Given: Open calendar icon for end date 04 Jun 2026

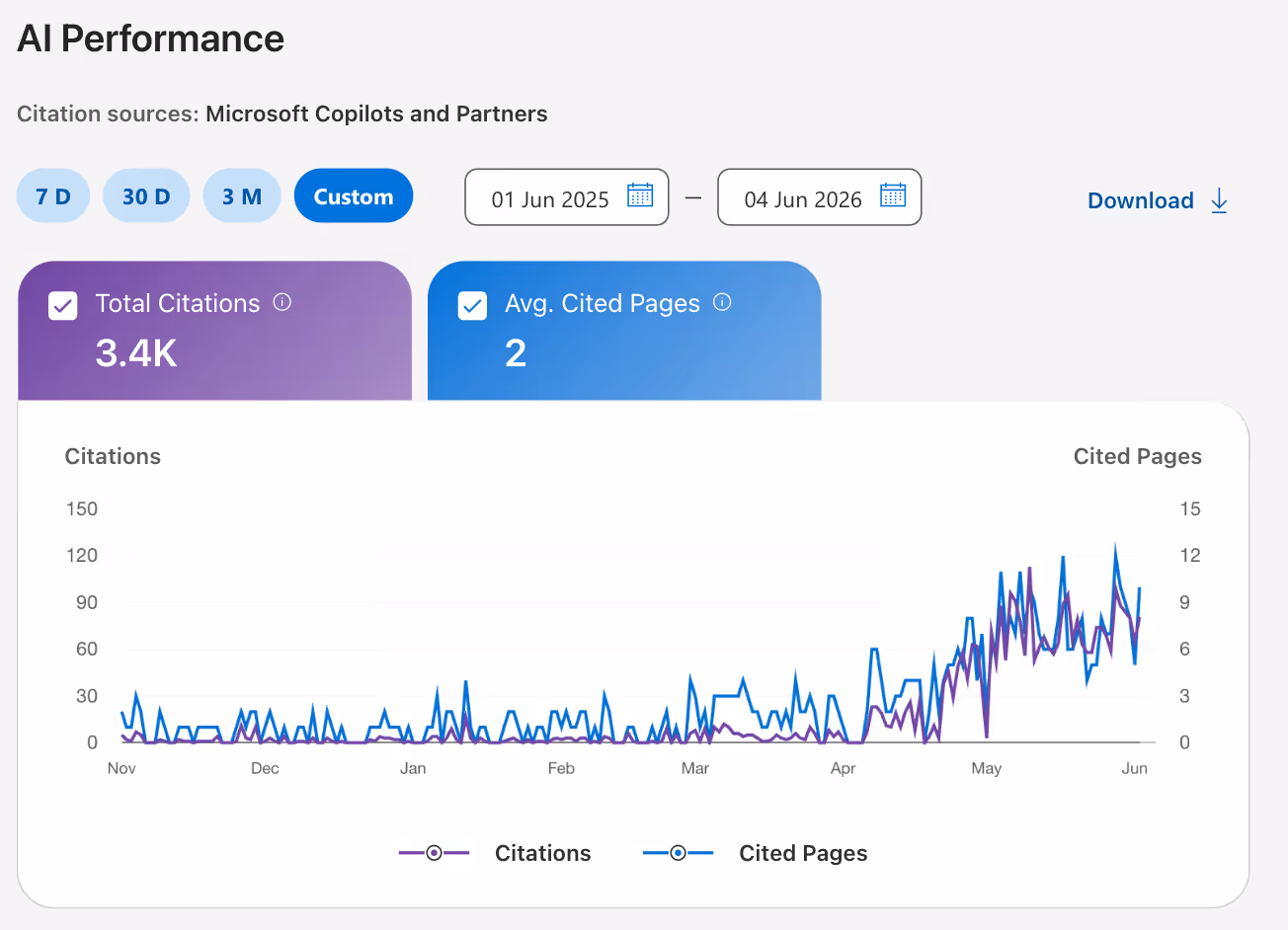Looking at the screenshot, I should click(893, 195).
